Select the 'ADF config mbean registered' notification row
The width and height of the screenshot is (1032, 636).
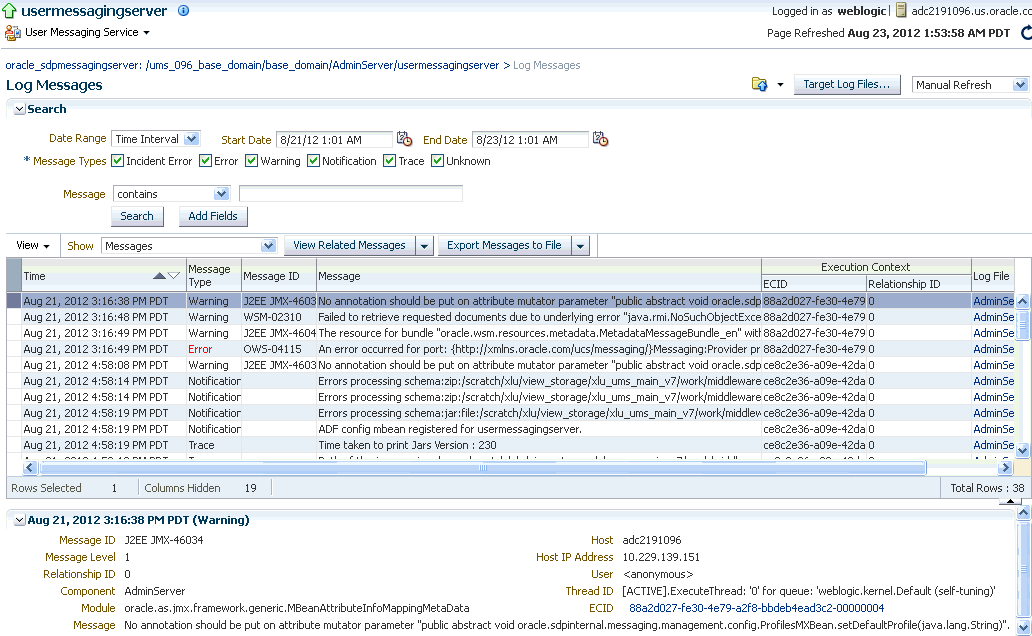pos(510,429)
